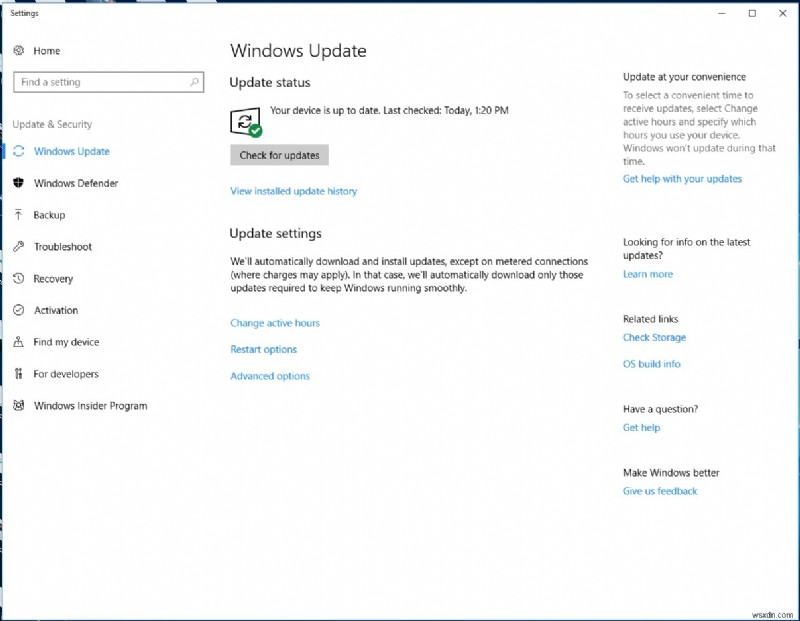Screen dimensions: 800x621
Task: Open Restart options link
Action: [x=263, y=349]
